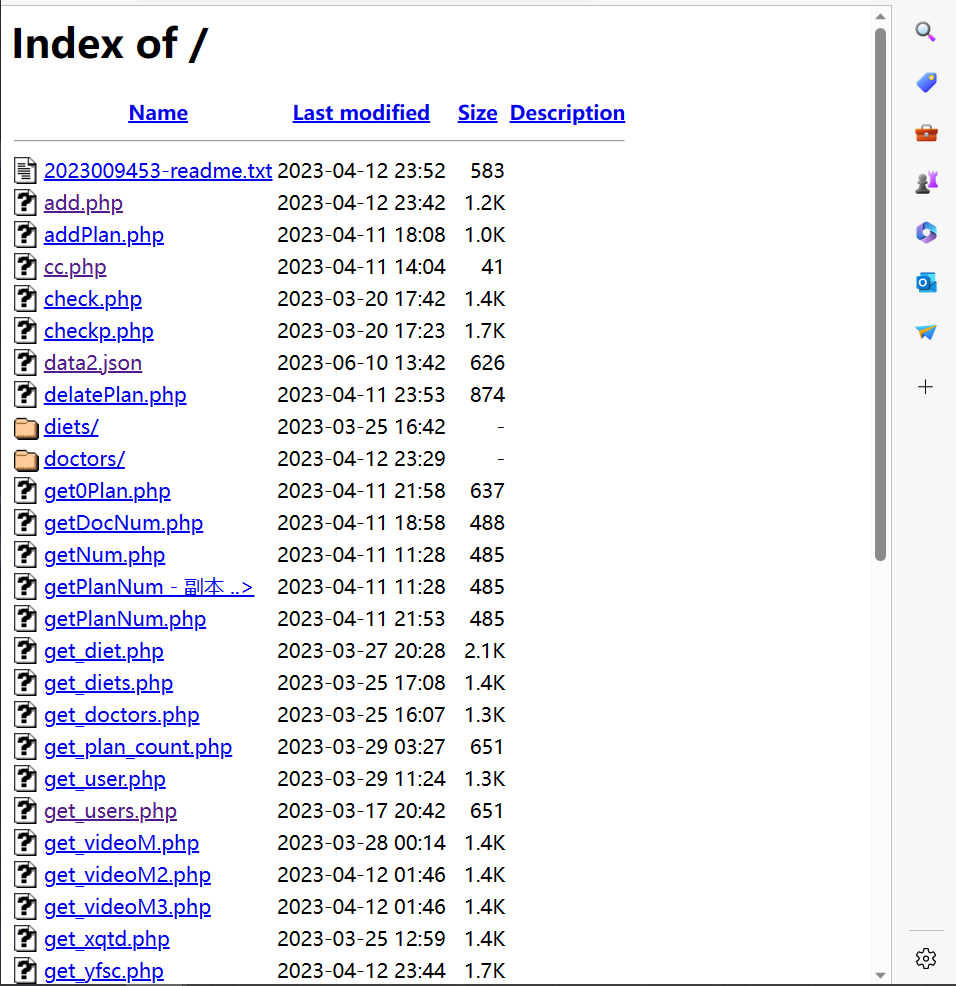Open the data2.json file link

(93, 363)
